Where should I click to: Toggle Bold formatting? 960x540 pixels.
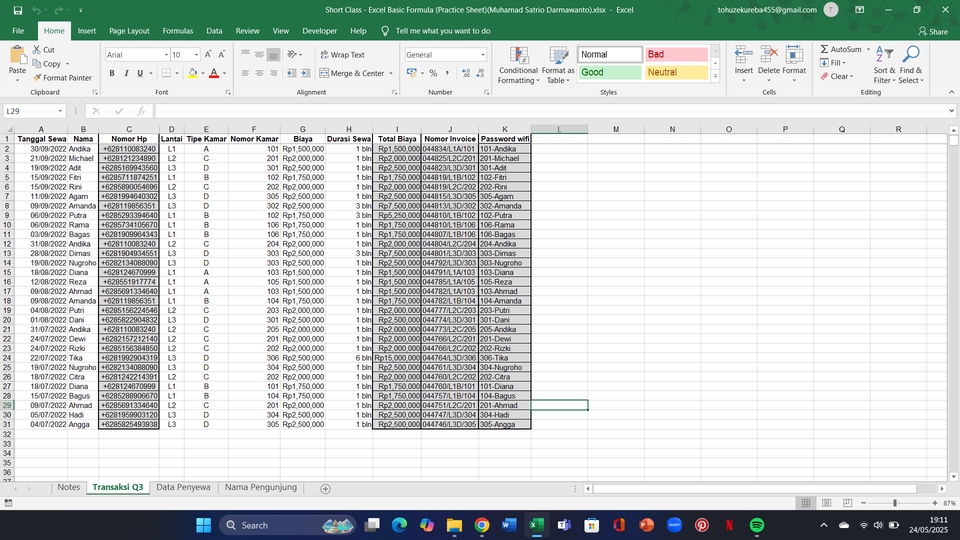pyautogui.click(x=112, y=73)
